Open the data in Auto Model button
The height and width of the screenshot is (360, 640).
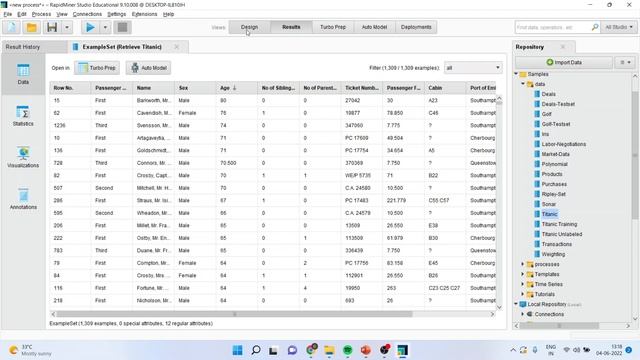(x=148, y=68)
